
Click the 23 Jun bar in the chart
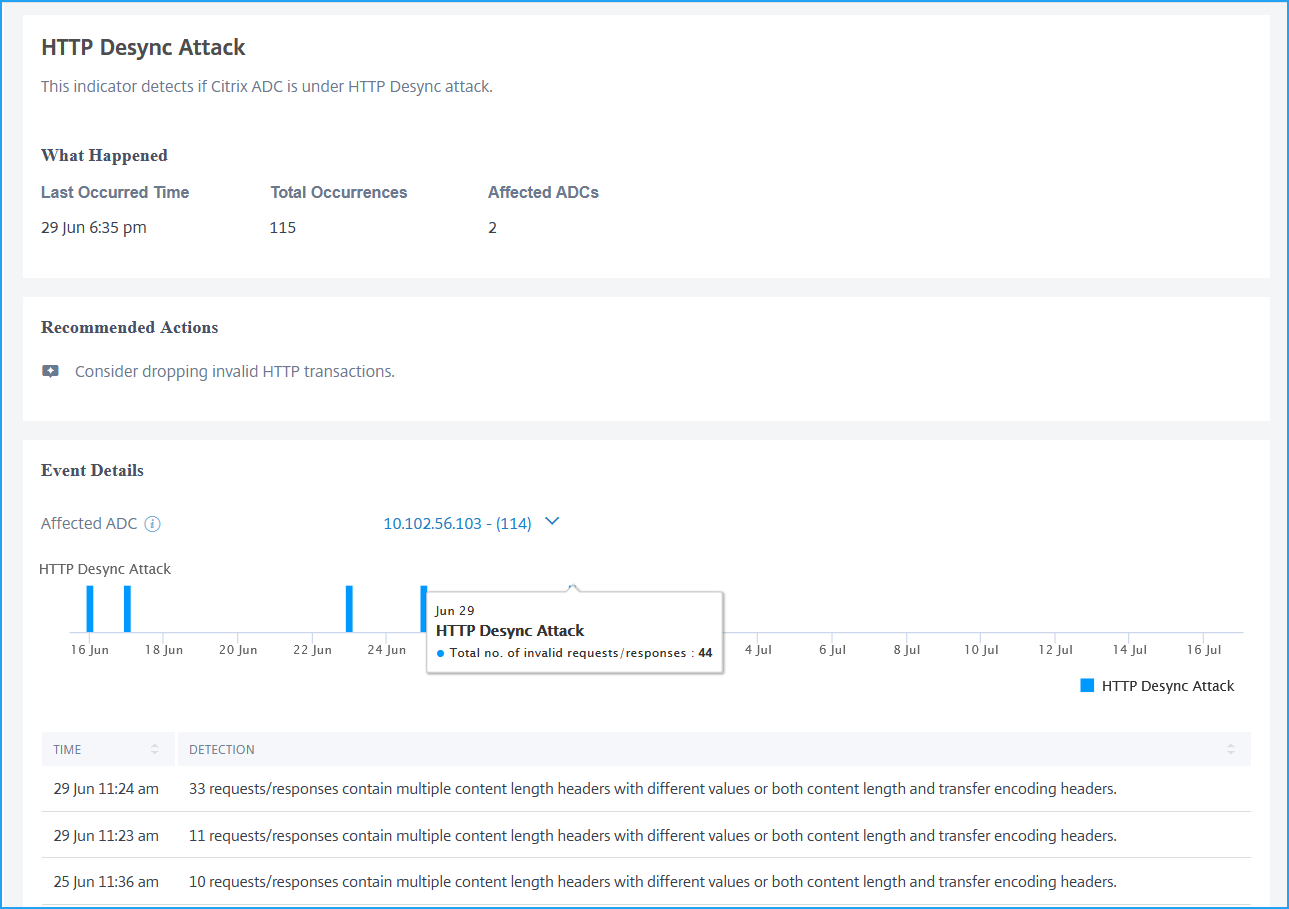(349, 609)
